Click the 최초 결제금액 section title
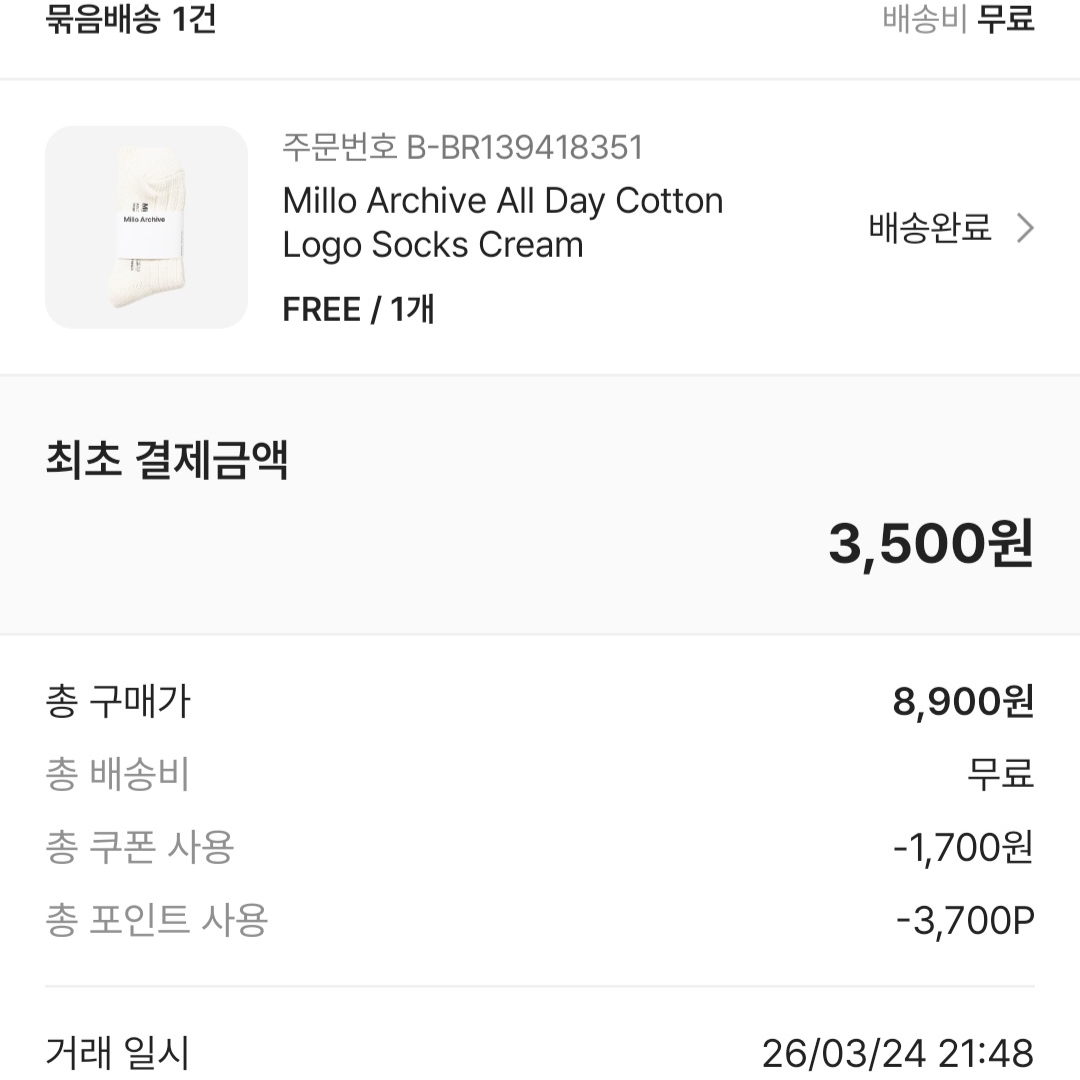This screenshot has width=1080, height=1080. click(168, 460)
